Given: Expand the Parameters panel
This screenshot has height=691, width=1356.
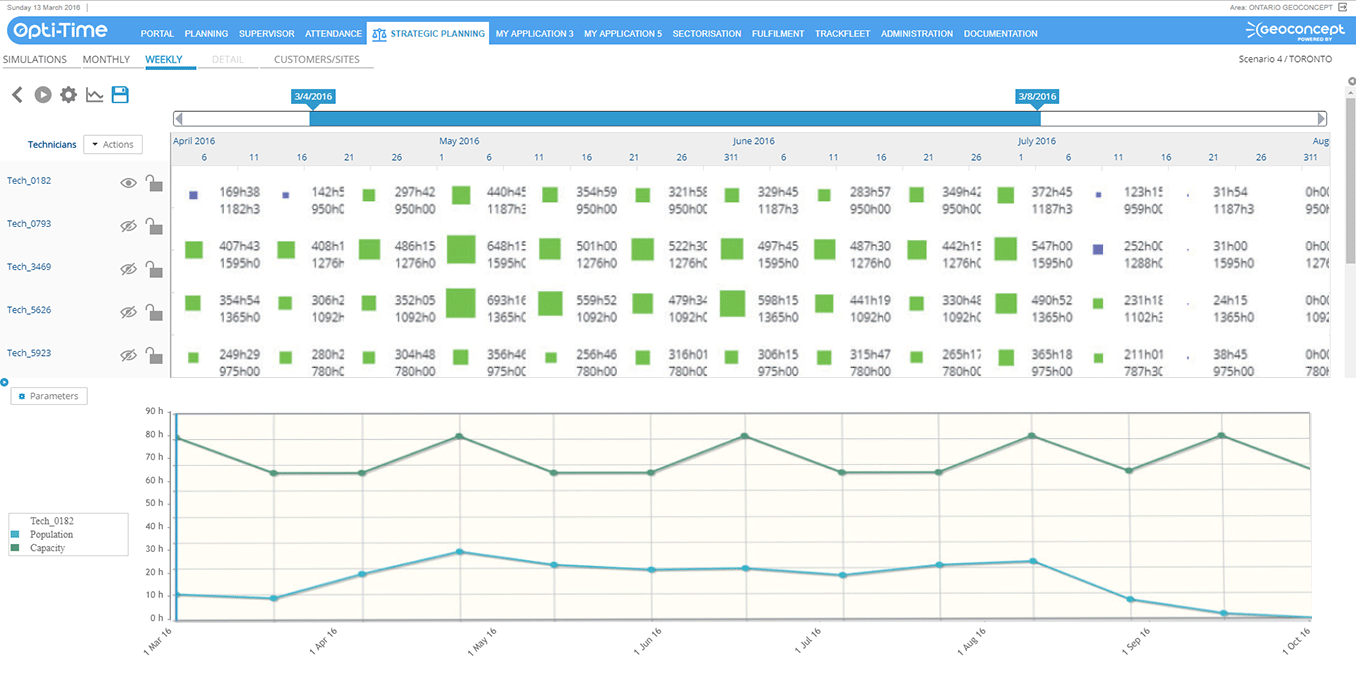Looking at the screenshot, I should [x=48, y=396].
